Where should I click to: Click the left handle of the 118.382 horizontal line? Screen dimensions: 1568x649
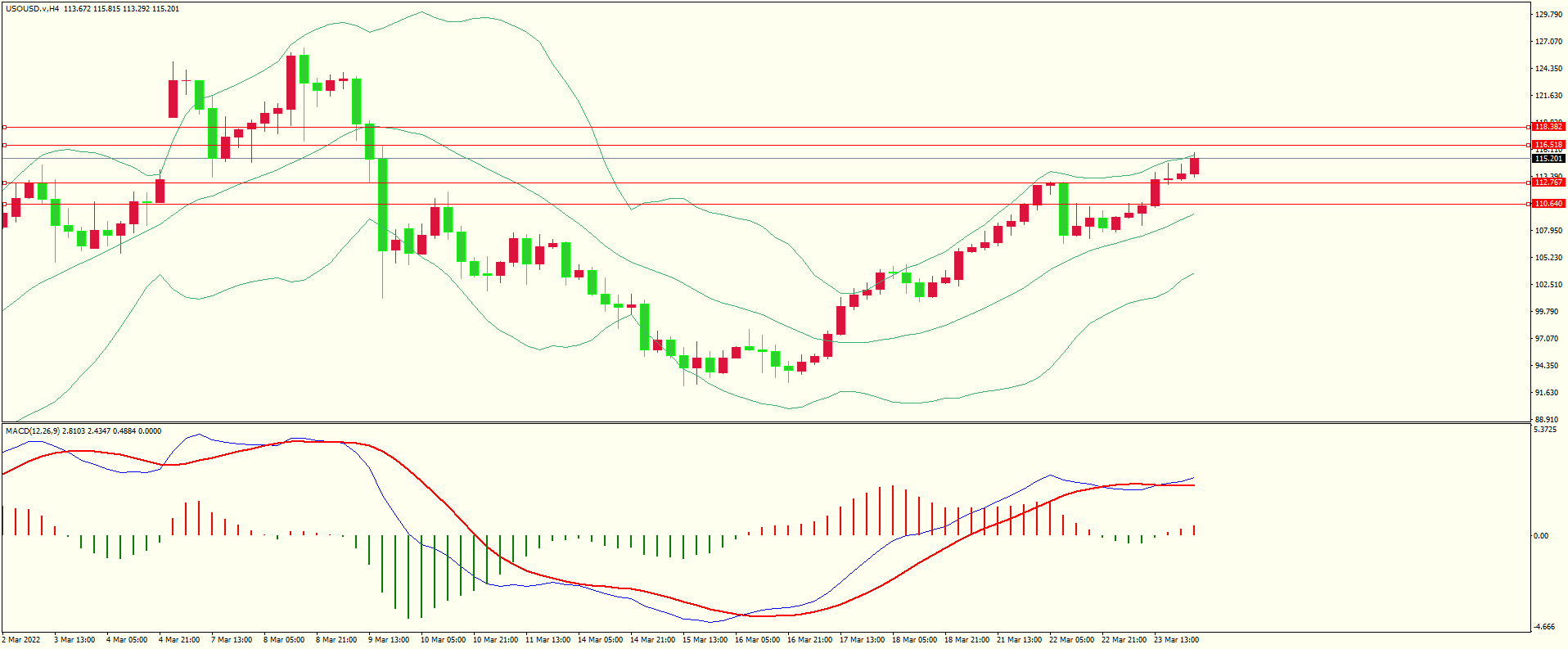tap(4, 127)
